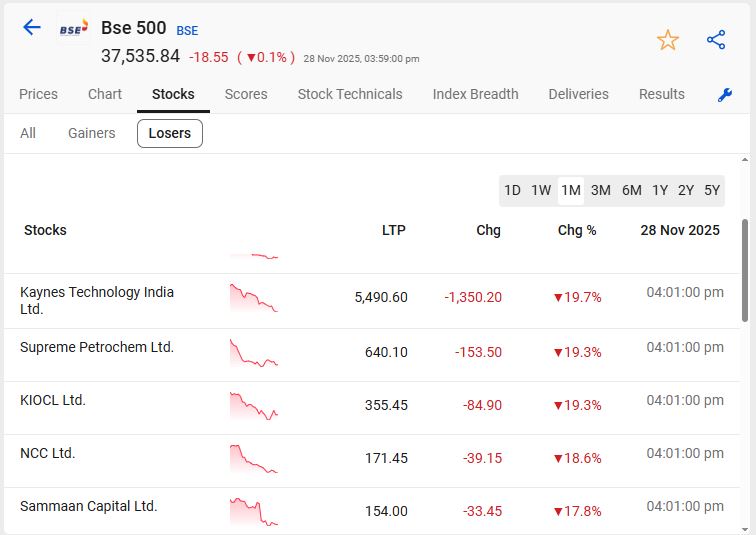The image size is (756, 535).
Task: Switch to 5Y time period
Action: pyautogui.click(x=712, y=190)
